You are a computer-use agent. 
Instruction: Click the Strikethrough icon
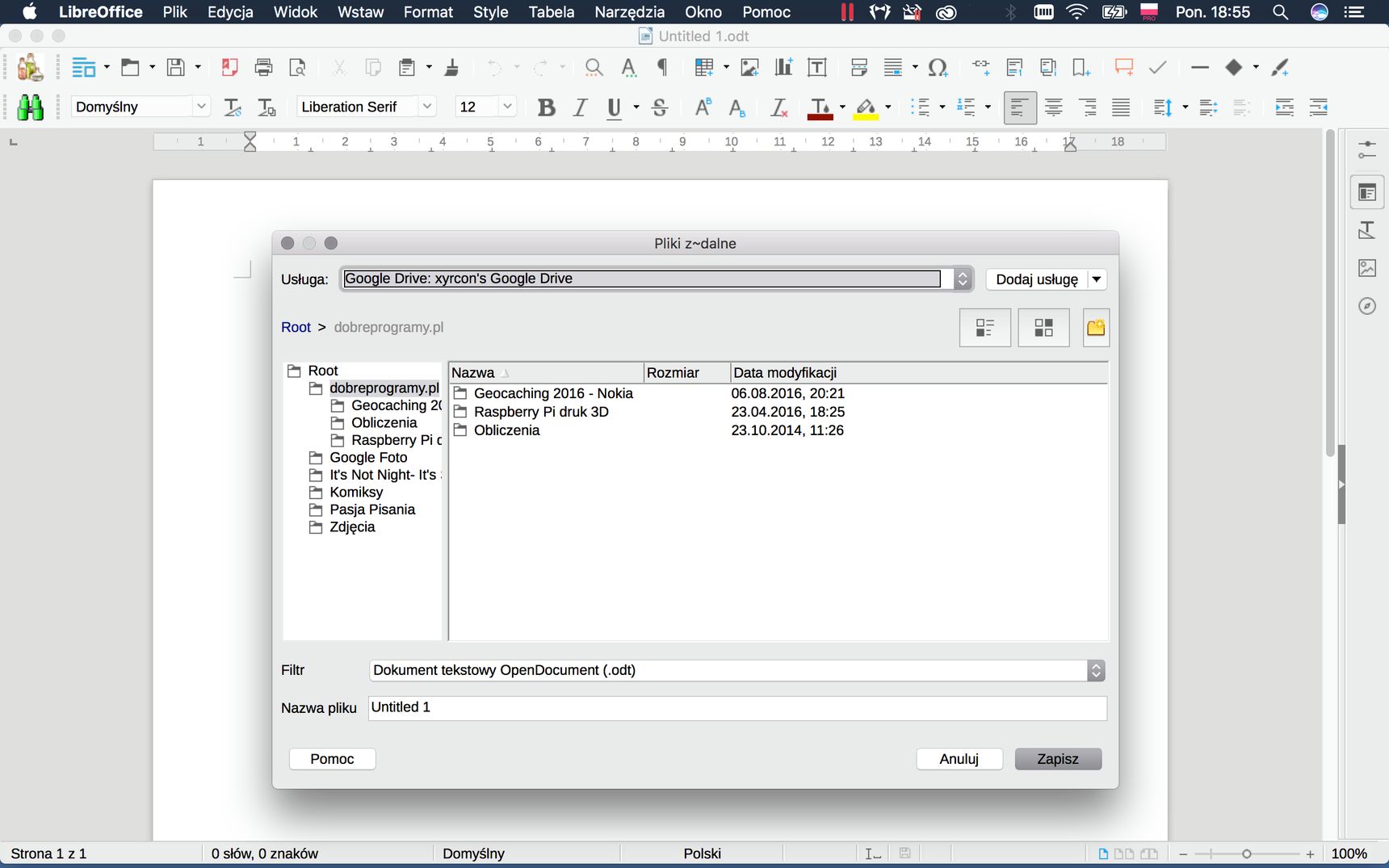pyautogui.click(x=660, y=107)
